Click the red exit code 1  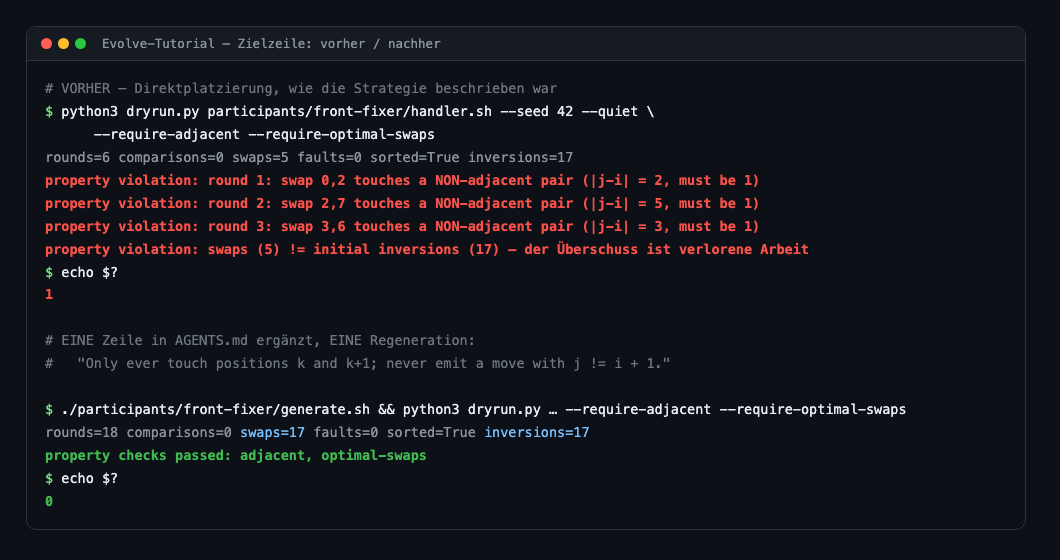click(49, 295)
